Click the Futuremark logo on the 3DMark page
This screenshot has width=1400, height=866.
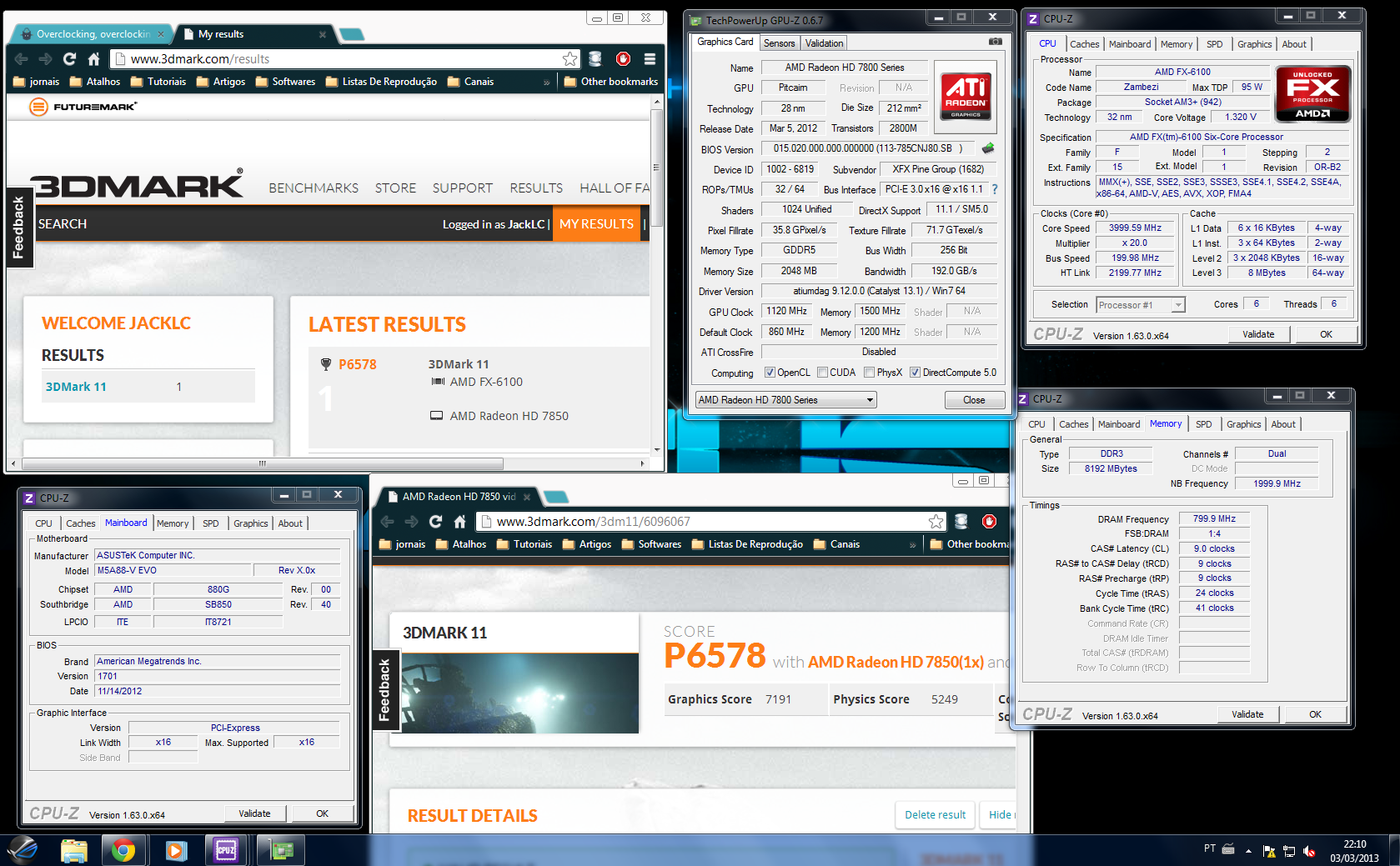tap(83, 107)
